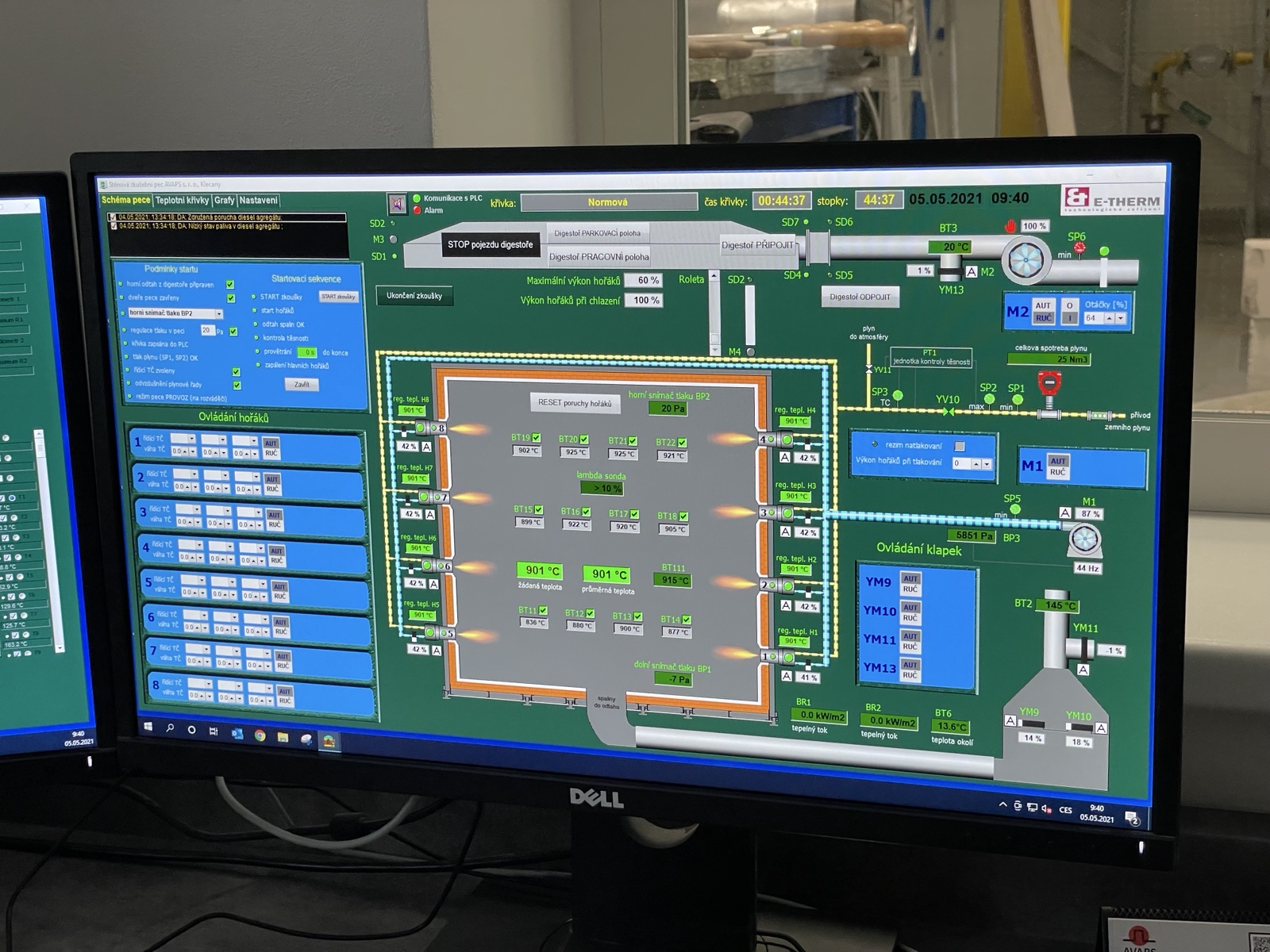Open Windows Start menu
This screenshot has height=952, width=1270.
(148, 727)
